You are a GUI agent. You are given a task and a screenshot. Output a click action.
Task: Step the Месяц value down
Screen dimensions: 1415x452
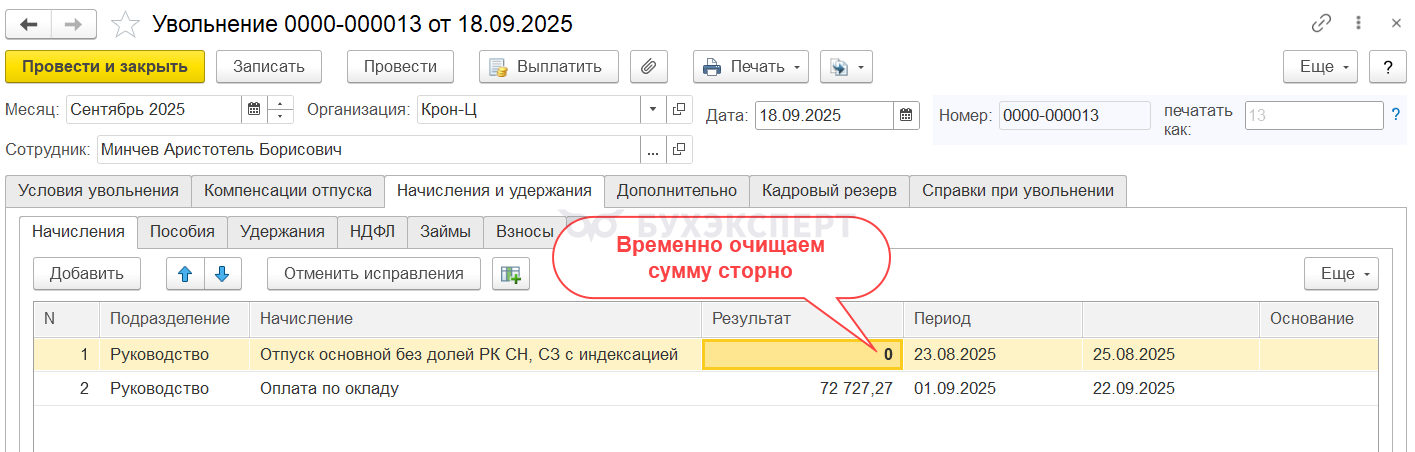281,117
